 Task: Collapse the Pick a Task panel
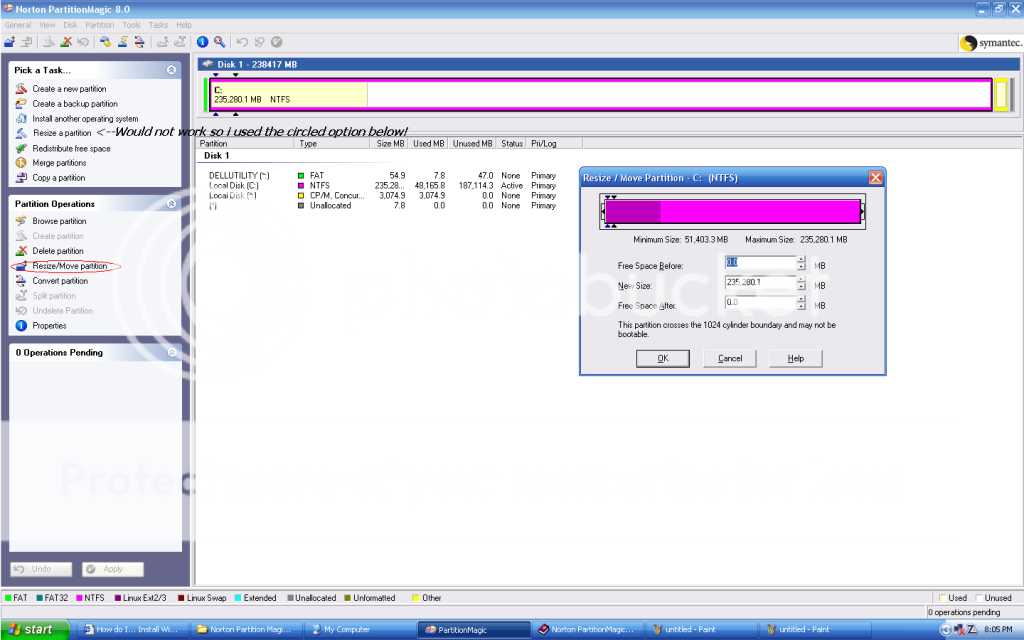[x=171, y=70]
